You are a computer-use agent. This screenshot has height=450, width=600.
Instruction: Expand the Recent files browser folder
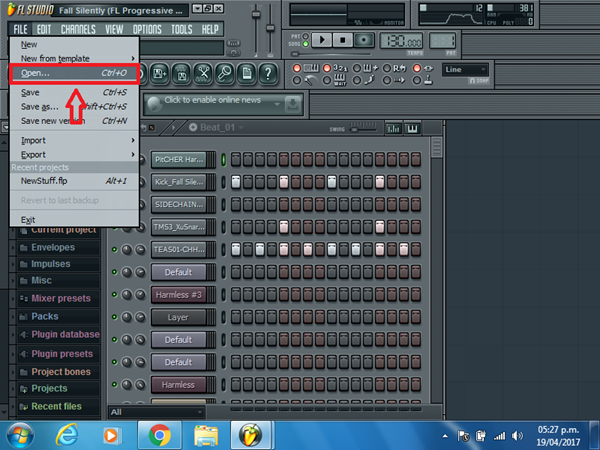tap(58, 406)
